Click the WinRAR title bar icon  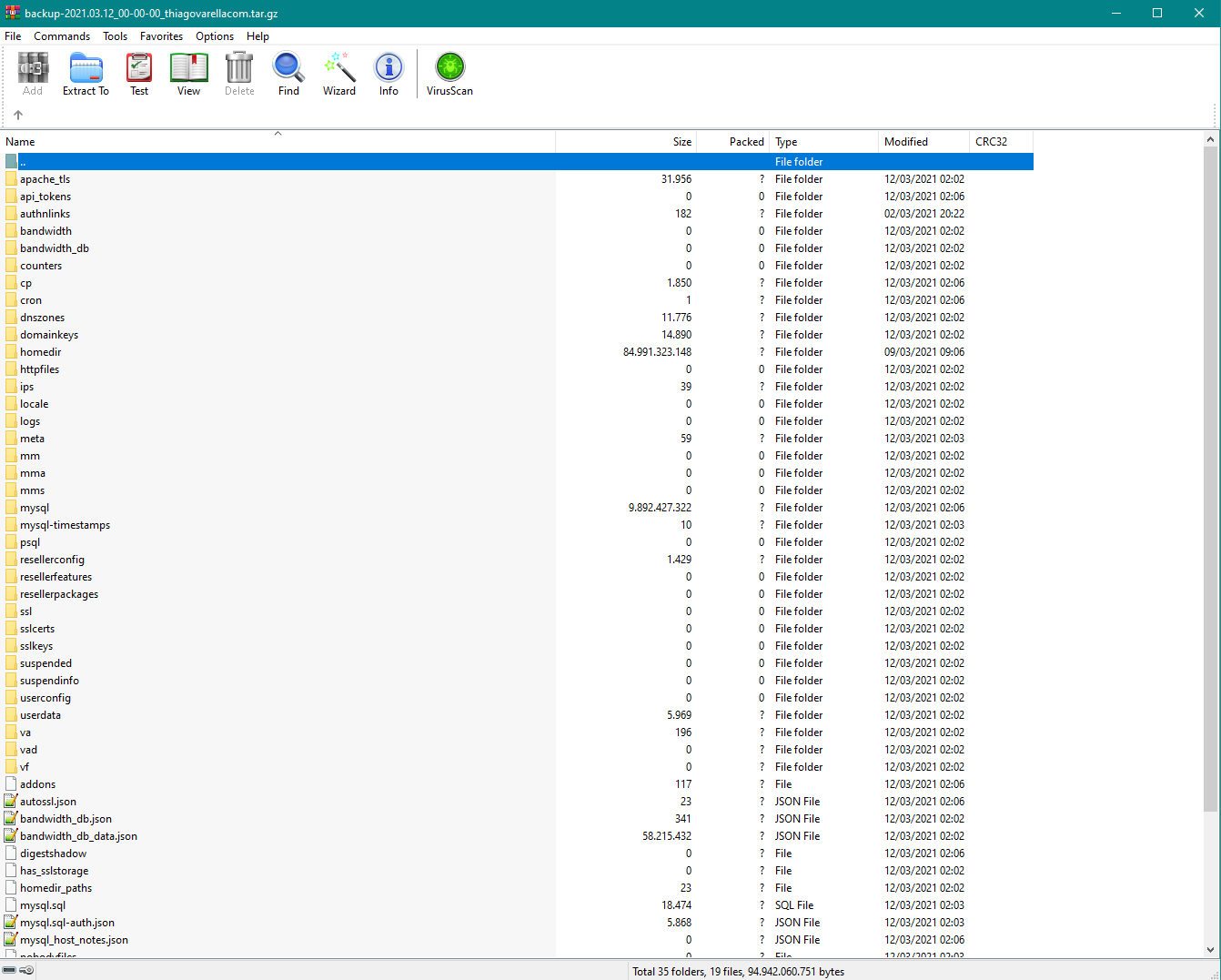(12, 13)
